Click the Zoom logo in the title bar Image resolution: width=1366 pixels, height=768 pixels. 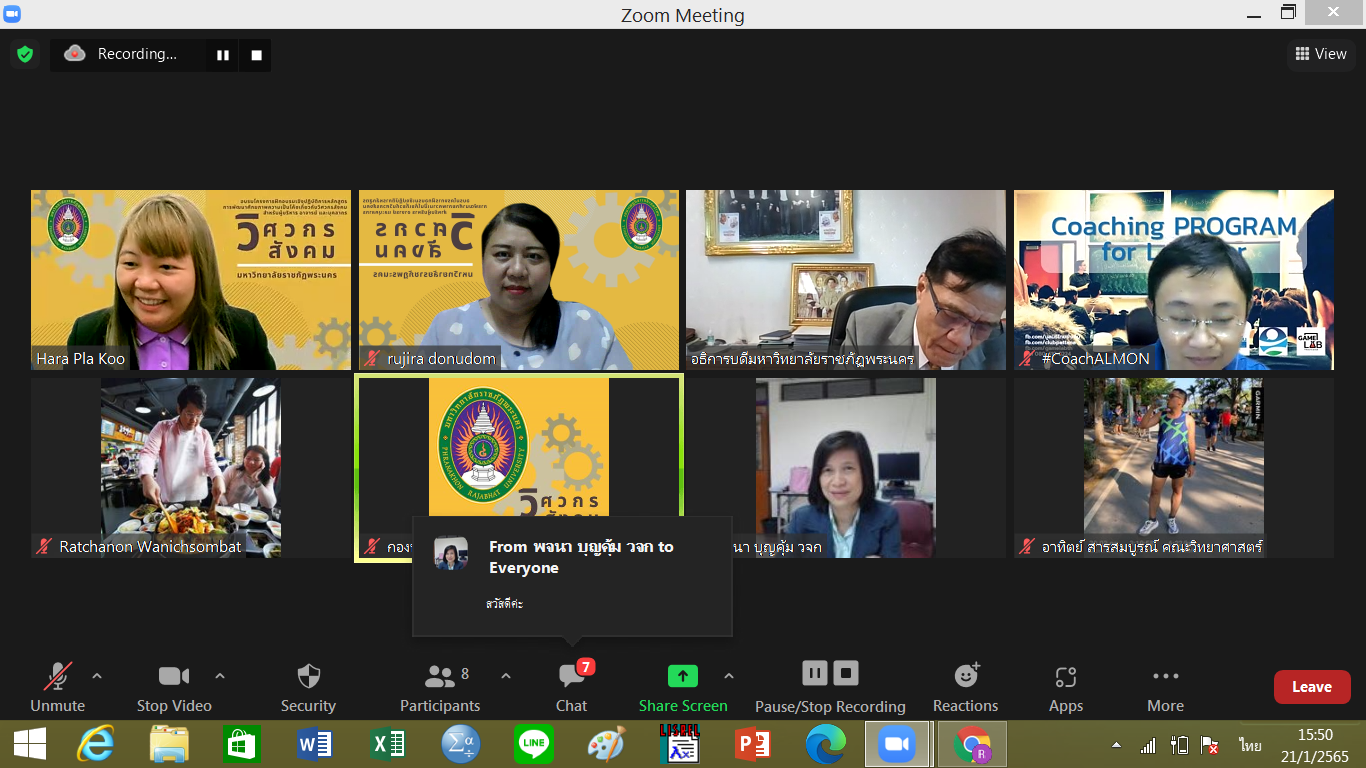pyautogui.click(x=12, y=14)
